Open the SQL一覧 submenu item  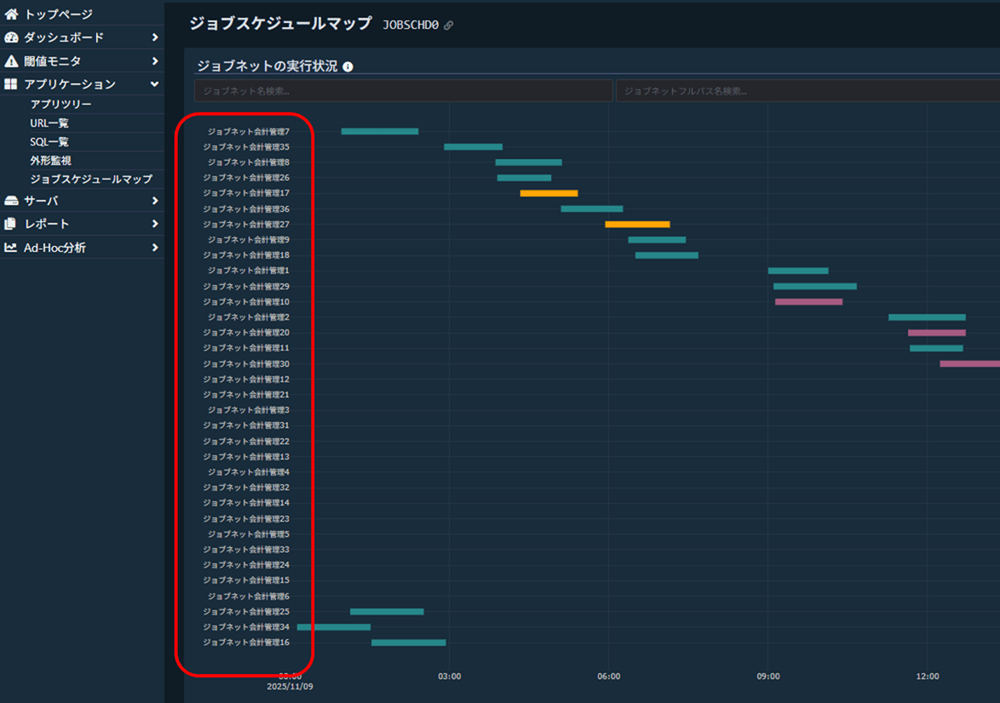coord(49,142)
